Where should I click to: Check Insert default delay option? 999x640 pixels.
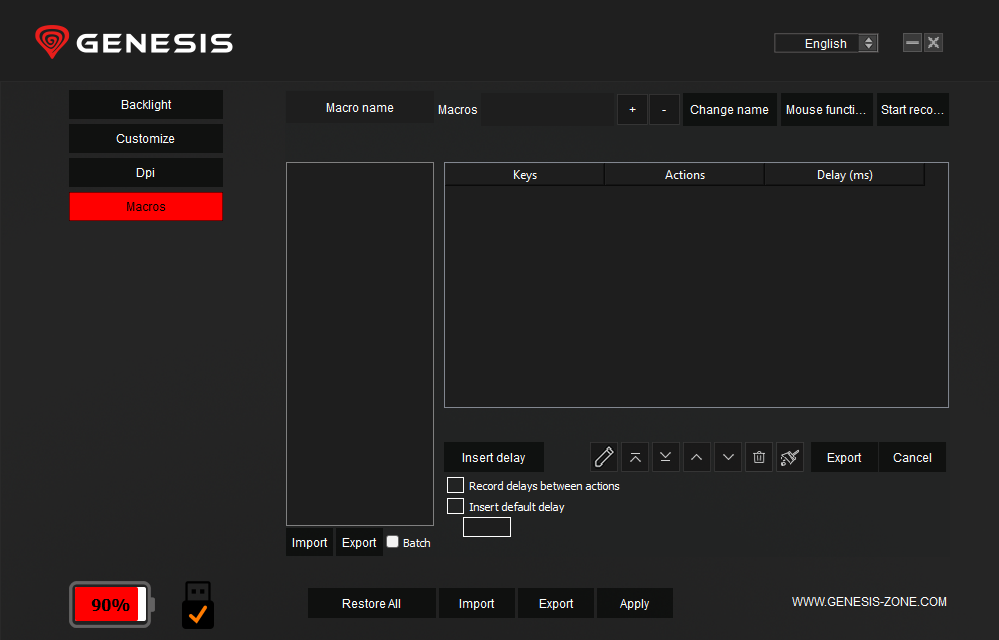pyautogui.click(x=456, y=506)
